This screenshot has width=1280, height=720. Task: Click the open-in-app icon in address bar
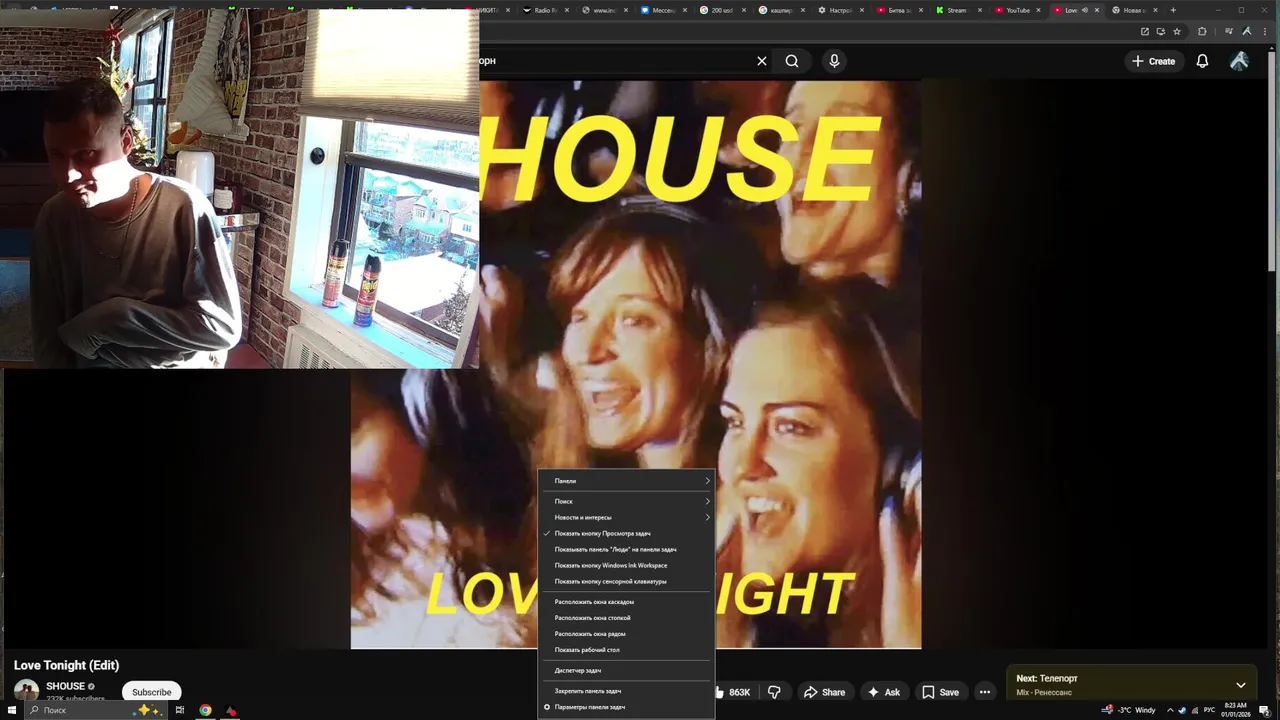[1145, 31]
